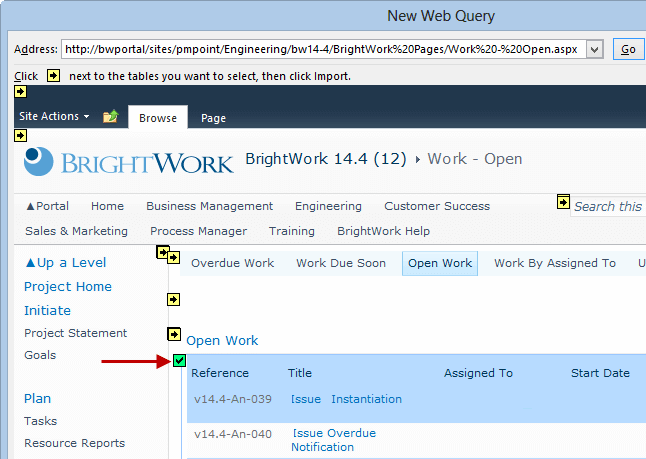Click reference v14.4-An-040
Viewport: 646px width, 459px height.
click(x=233, y=434)
